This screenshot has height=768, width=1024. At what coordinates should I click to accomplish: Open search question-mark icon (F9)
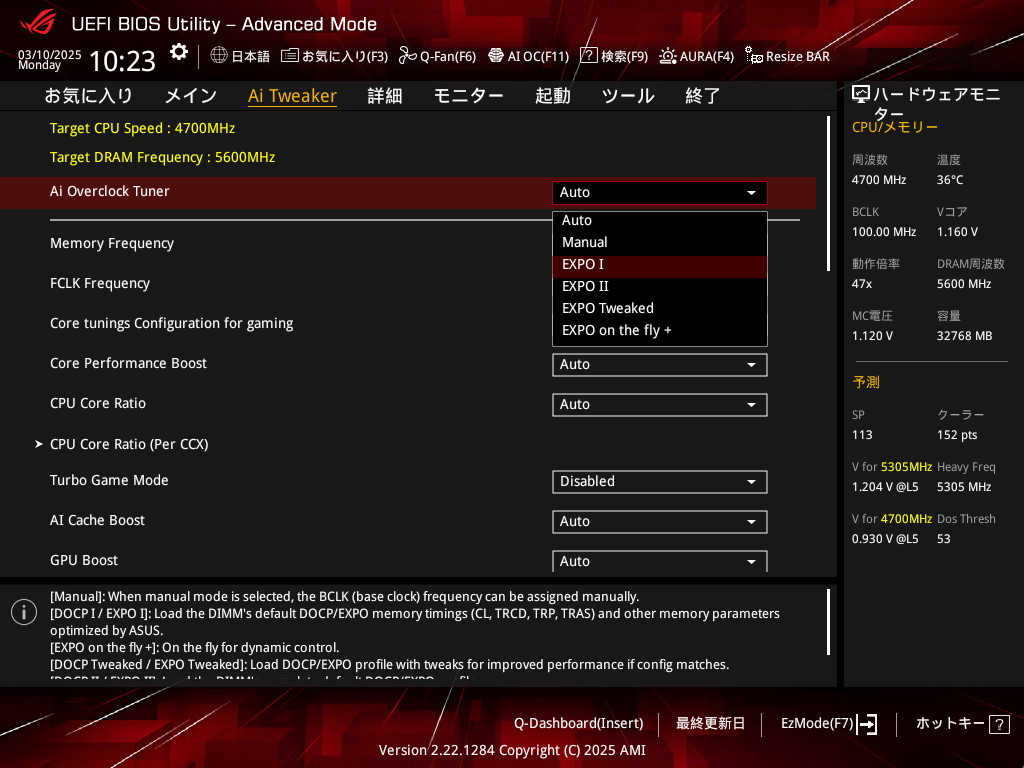(588, 56)
